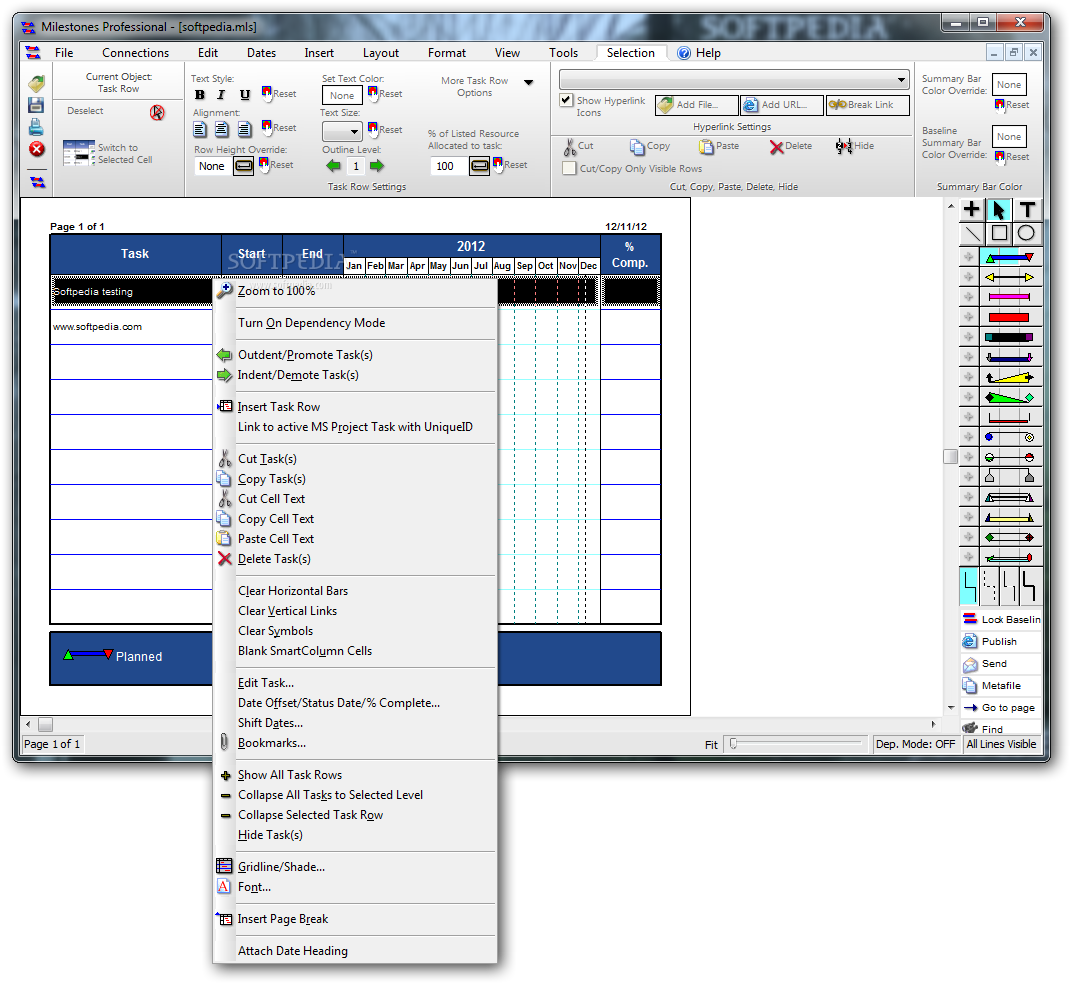
Task: Click the red X icon in left sidebar
Action: click(37, 149)
